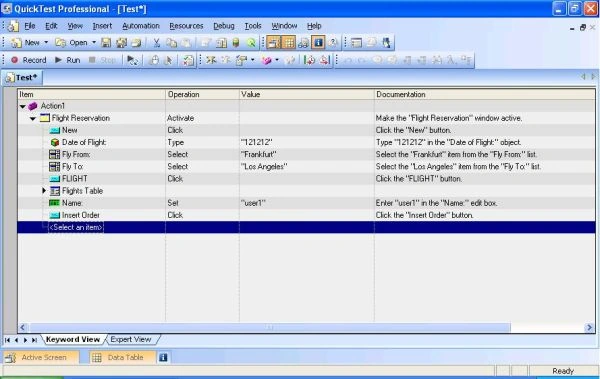Click the print icon beside Data Table button
Screen dimensions: 600x379
[303, 42]
